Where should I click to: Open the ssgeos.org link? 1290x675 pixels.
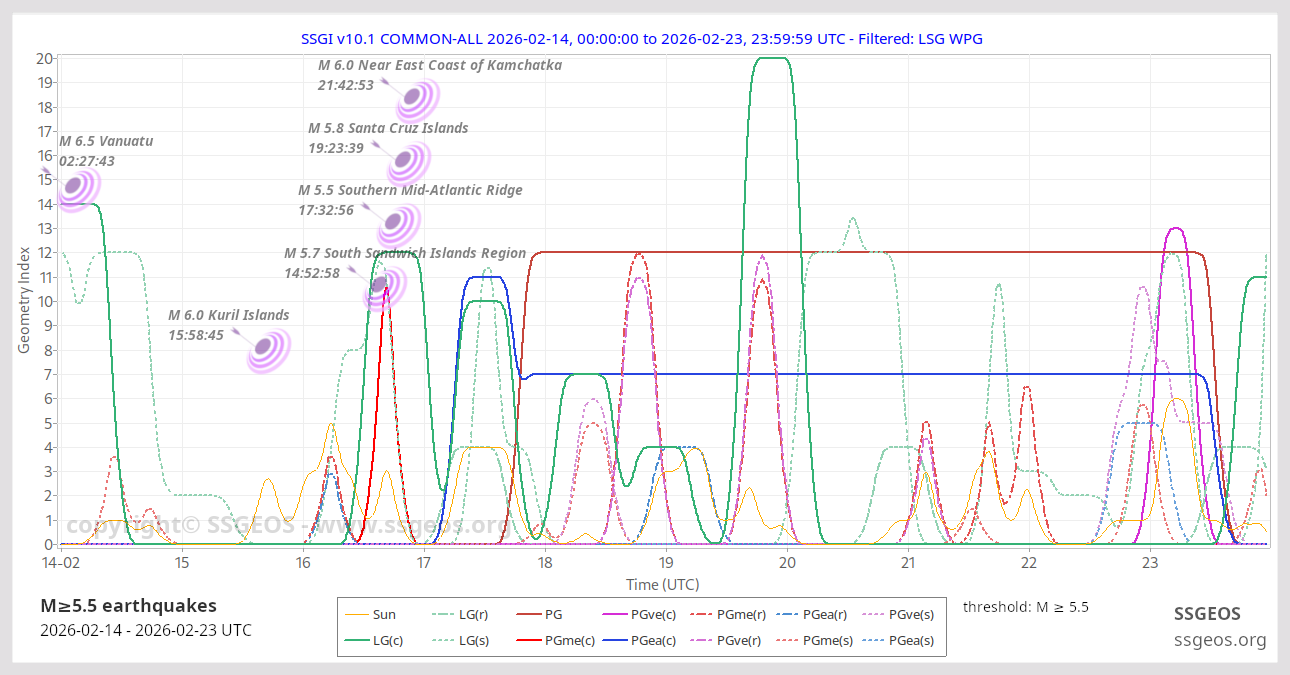coord(1220,640)
